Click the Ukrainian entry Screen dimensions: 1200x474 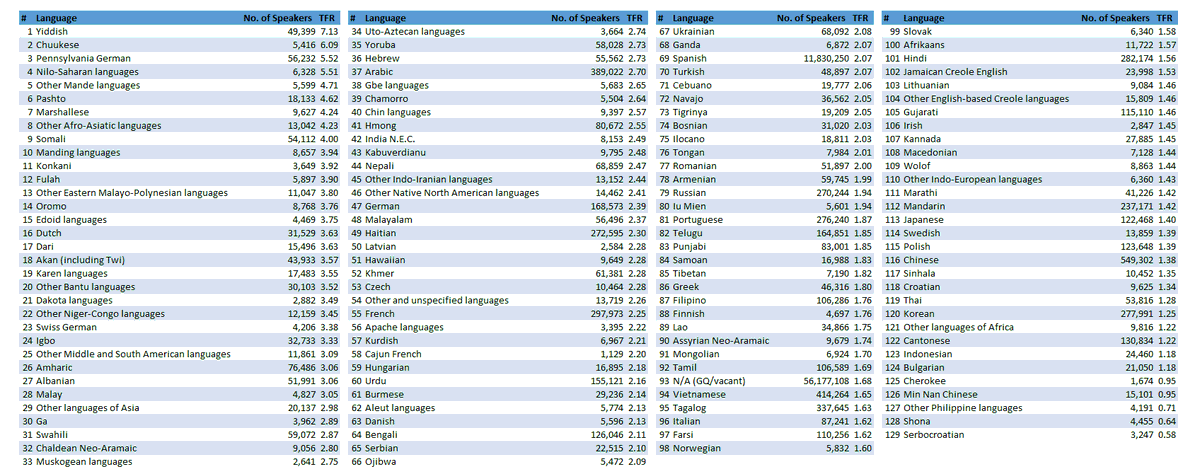[696, 32]
